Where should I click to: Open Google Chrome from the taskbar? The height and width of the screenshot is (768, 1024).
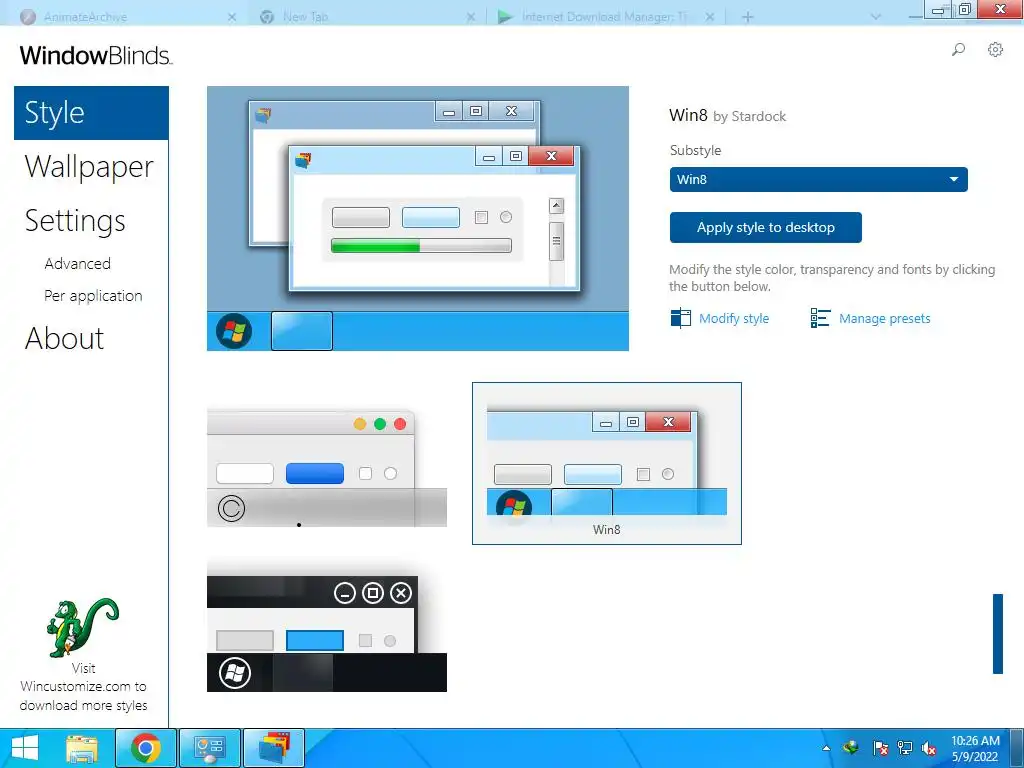(x=146, y=748)
